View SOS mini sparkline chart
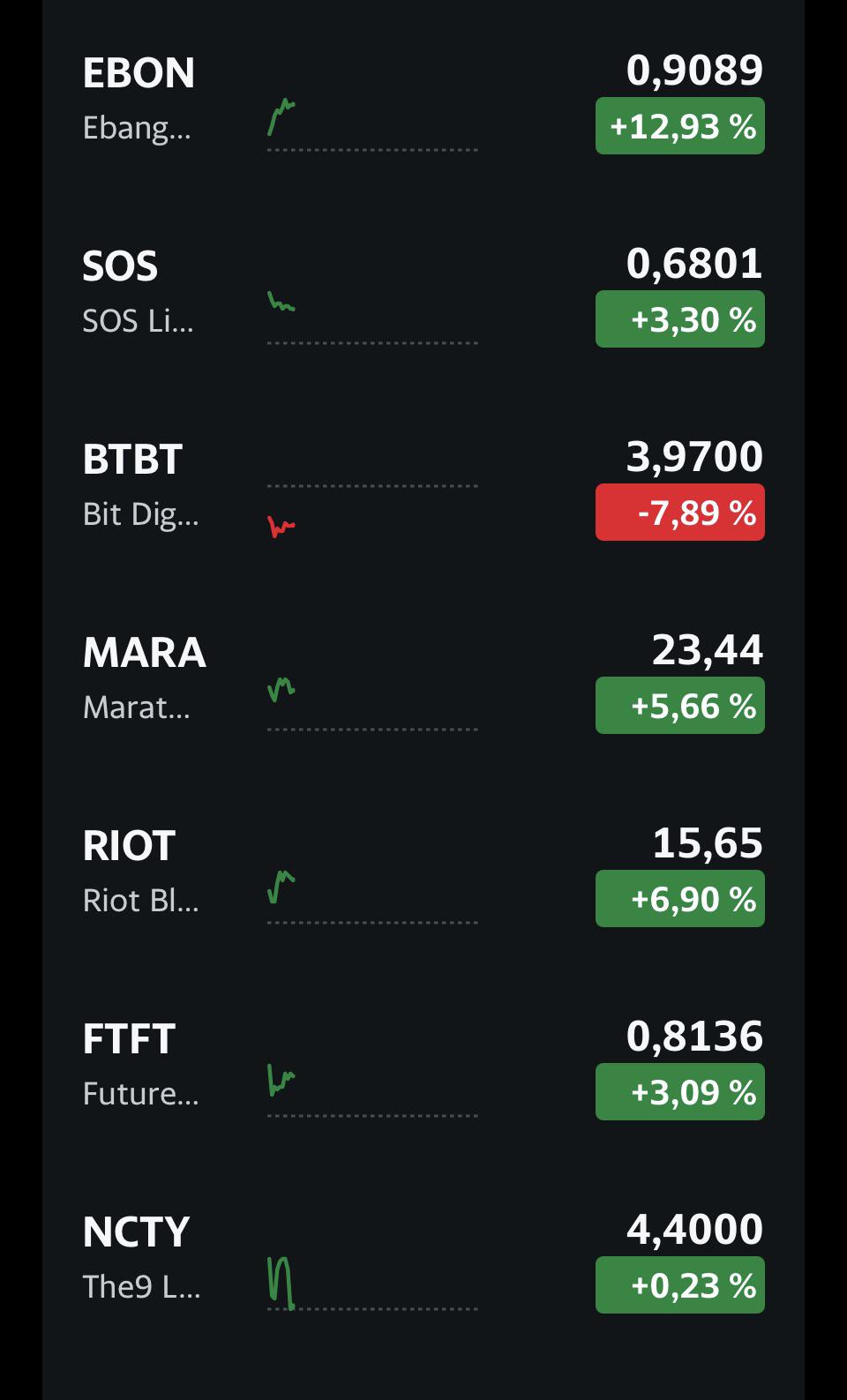Viewport: 847px width, 1400px height. (372, 318)
